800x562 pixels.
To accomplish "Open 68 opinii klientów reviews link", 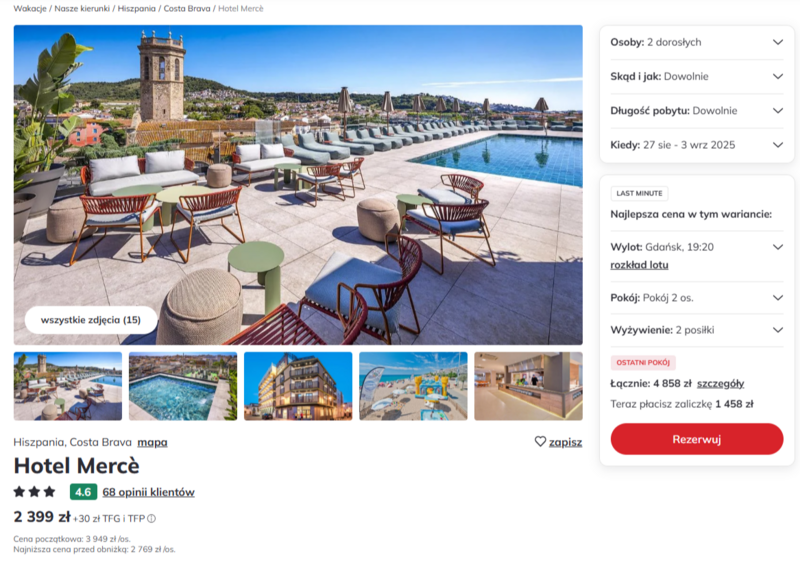I will click(148, 492).
